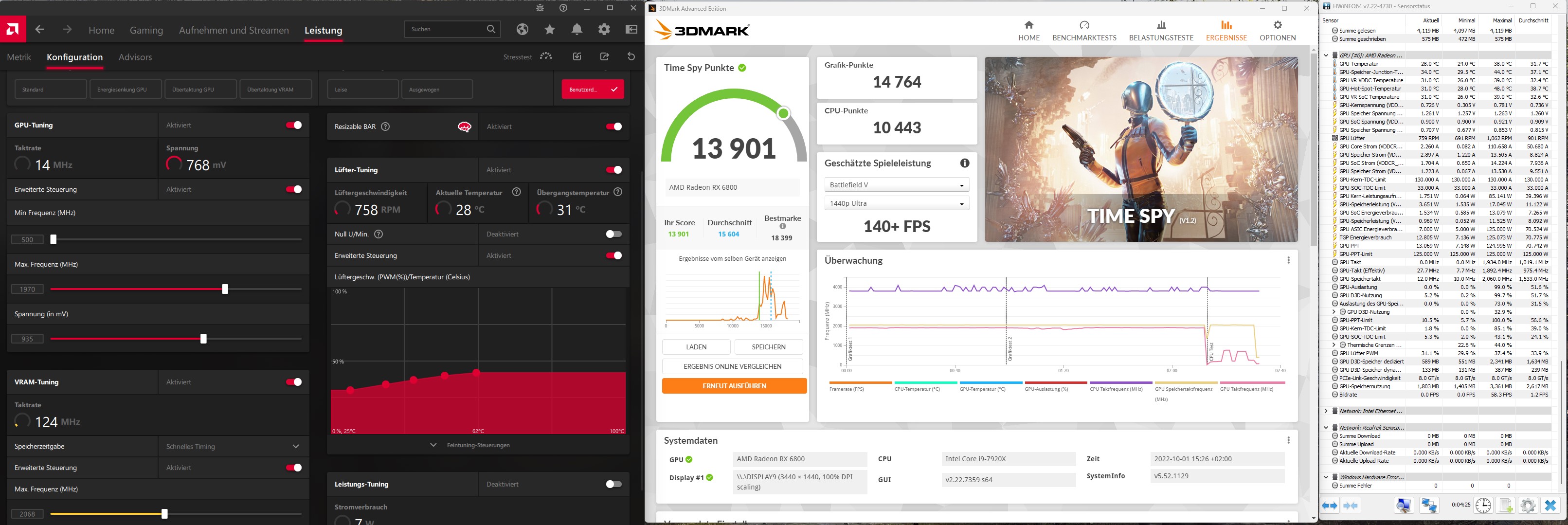Screen dimensions: 1568x525
Task: Expand the Thermische Grenzen row
Action: [1334, 345]
